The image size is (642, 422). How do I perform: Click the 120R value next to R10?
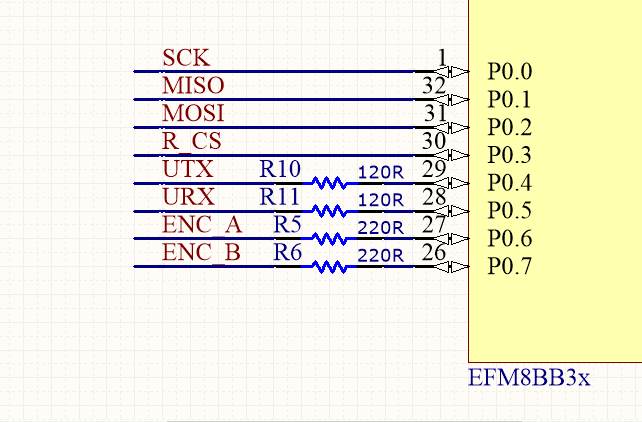pos(380,172)
